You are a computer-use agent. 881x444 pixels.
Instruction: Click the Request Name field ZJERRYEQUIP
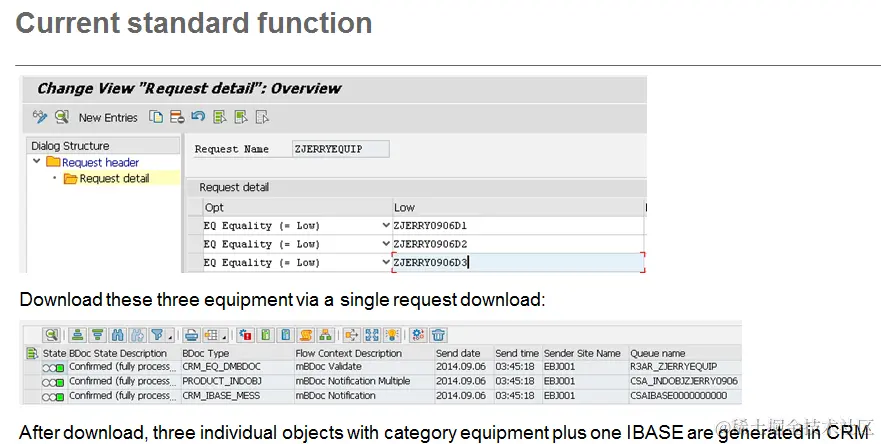coord(340,149)
